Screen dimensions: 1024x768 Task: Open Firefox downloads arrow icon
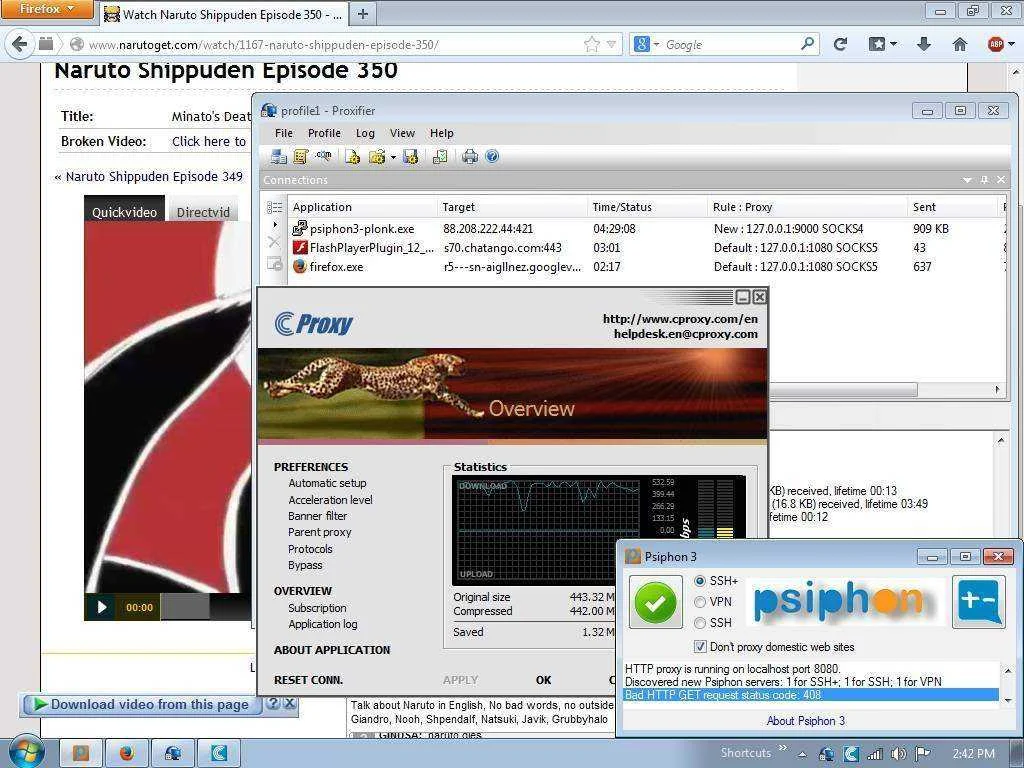click(x=923, y=44)
